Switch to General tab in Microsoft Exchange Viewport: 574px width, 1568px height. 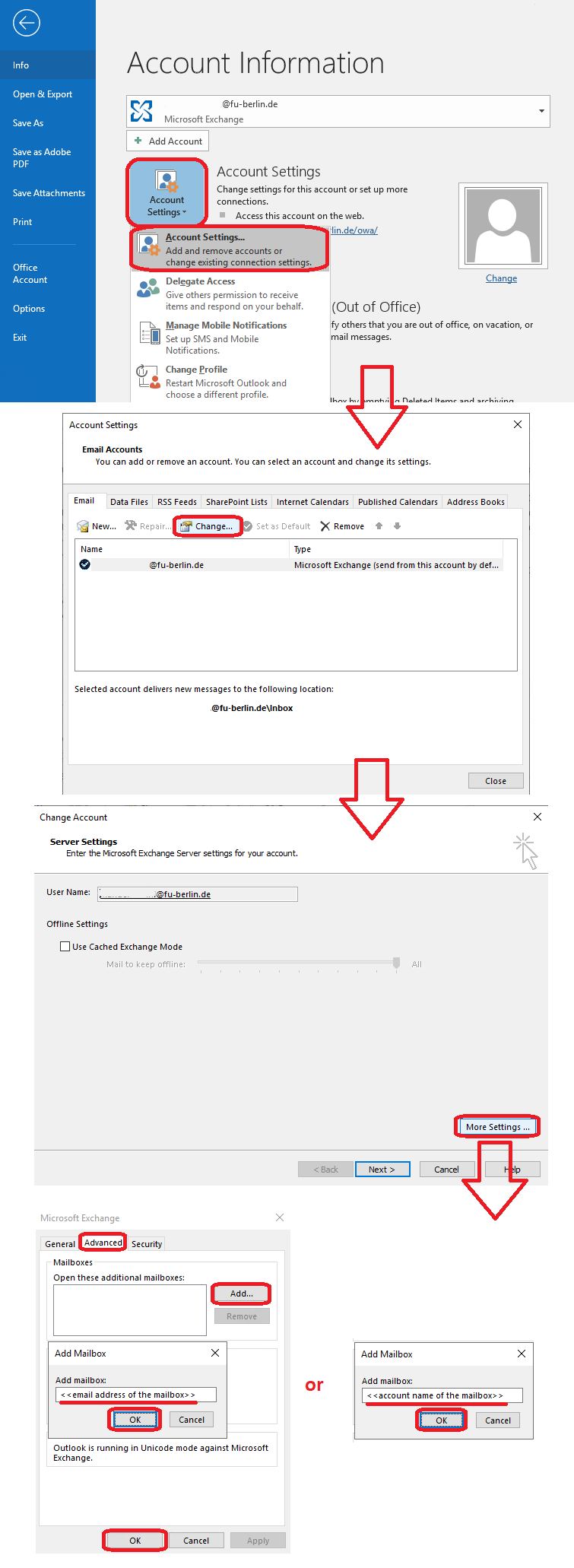point(60,1244)
